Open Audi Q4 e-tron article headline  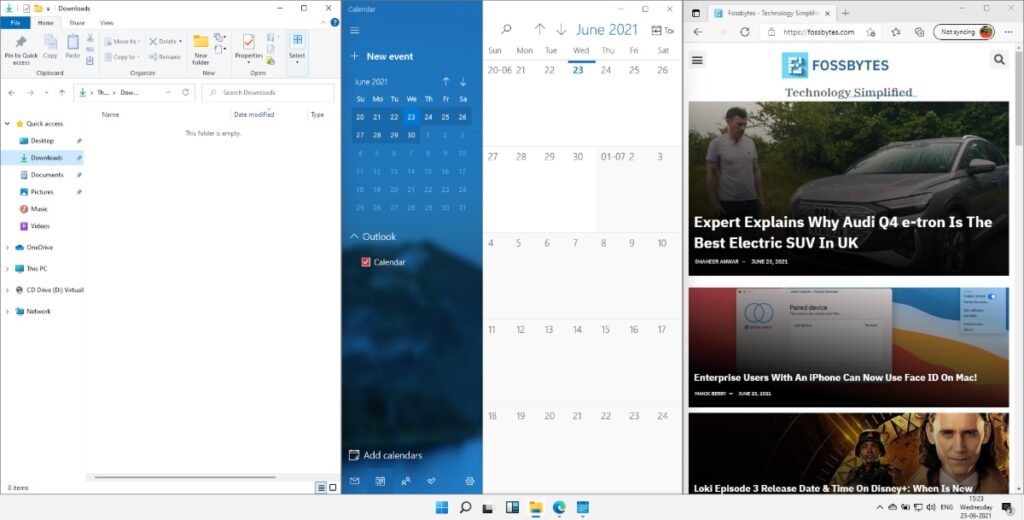(x=842, y=232)
